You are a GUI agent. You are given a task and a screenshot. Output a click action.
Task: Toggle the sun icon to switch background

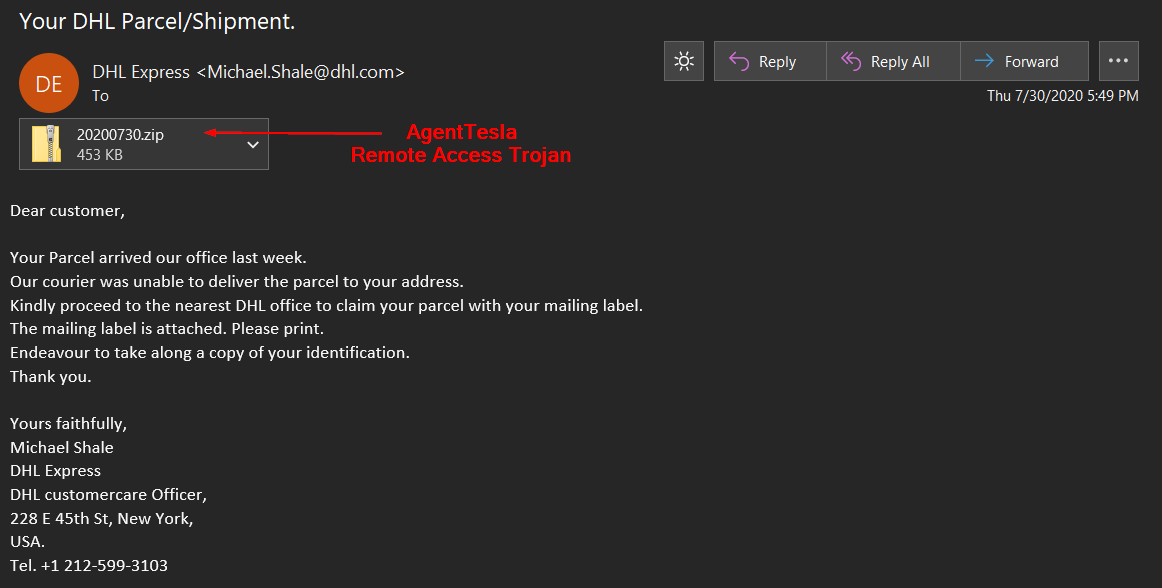click(x=684, y=62)
